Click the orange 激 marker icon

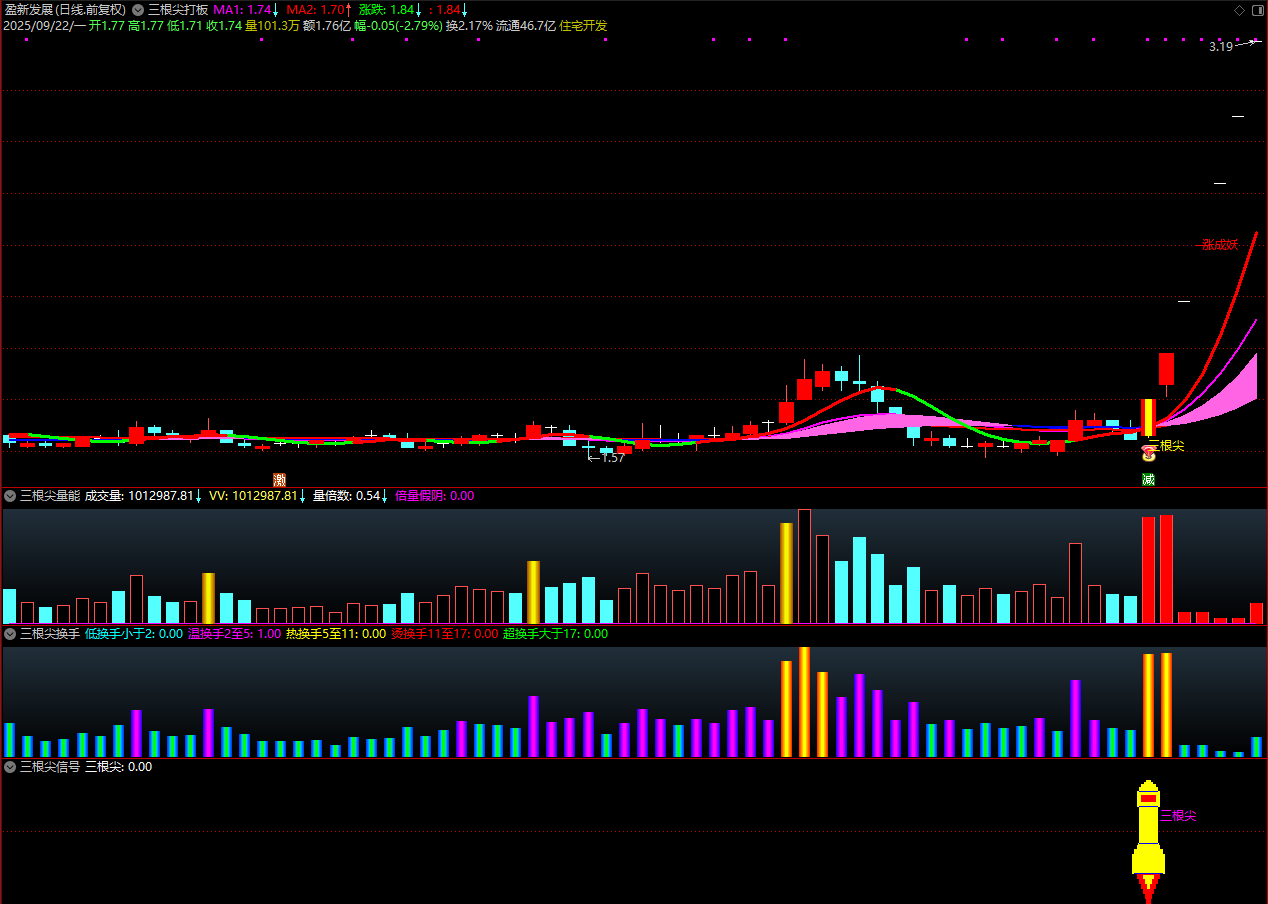[x=279, y=480]
